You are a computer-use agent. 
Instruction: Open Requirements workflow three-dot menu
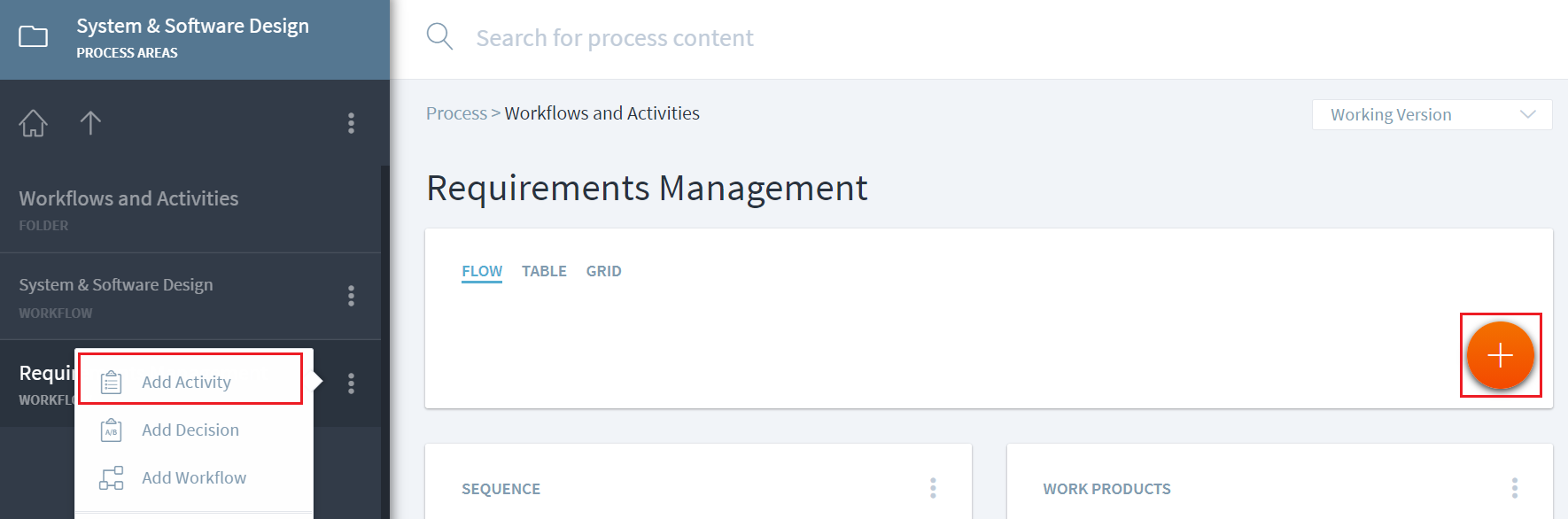351,383
